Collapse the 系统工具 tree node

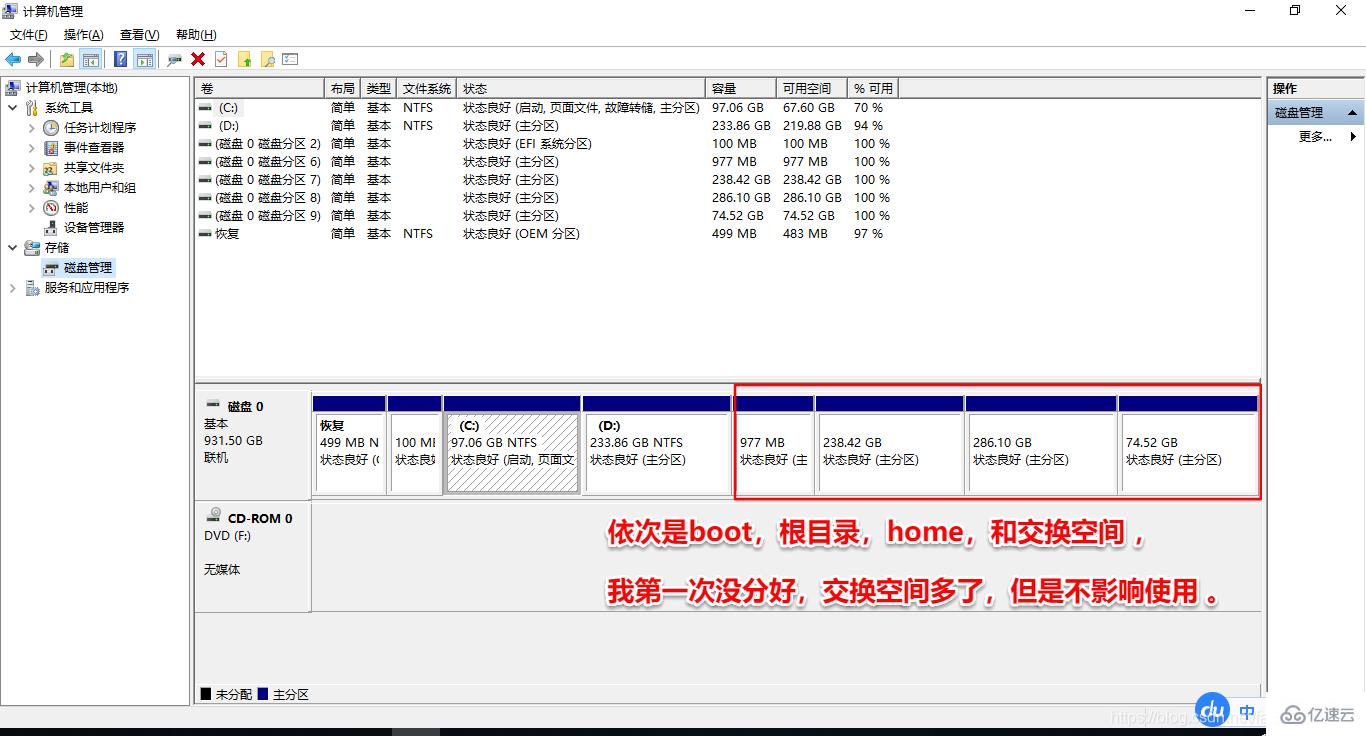(x=12, y=108)
